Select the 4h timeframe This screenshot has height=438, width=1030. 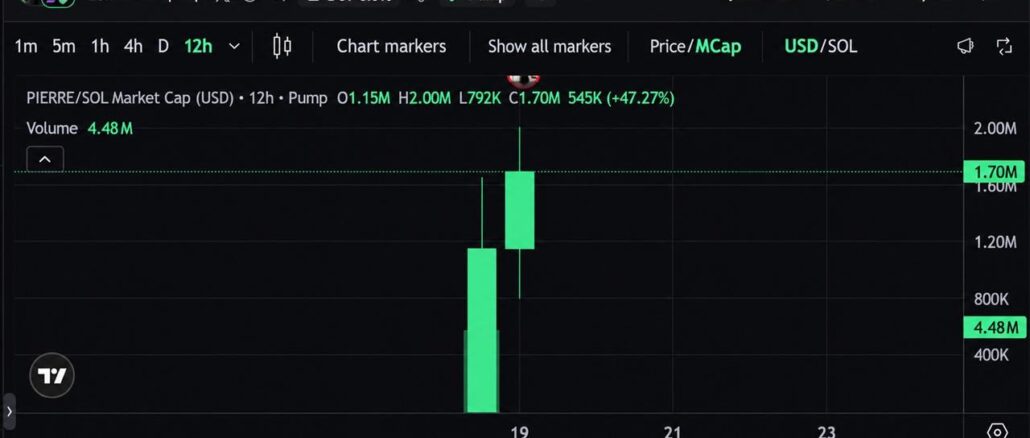tap(133, 47)
